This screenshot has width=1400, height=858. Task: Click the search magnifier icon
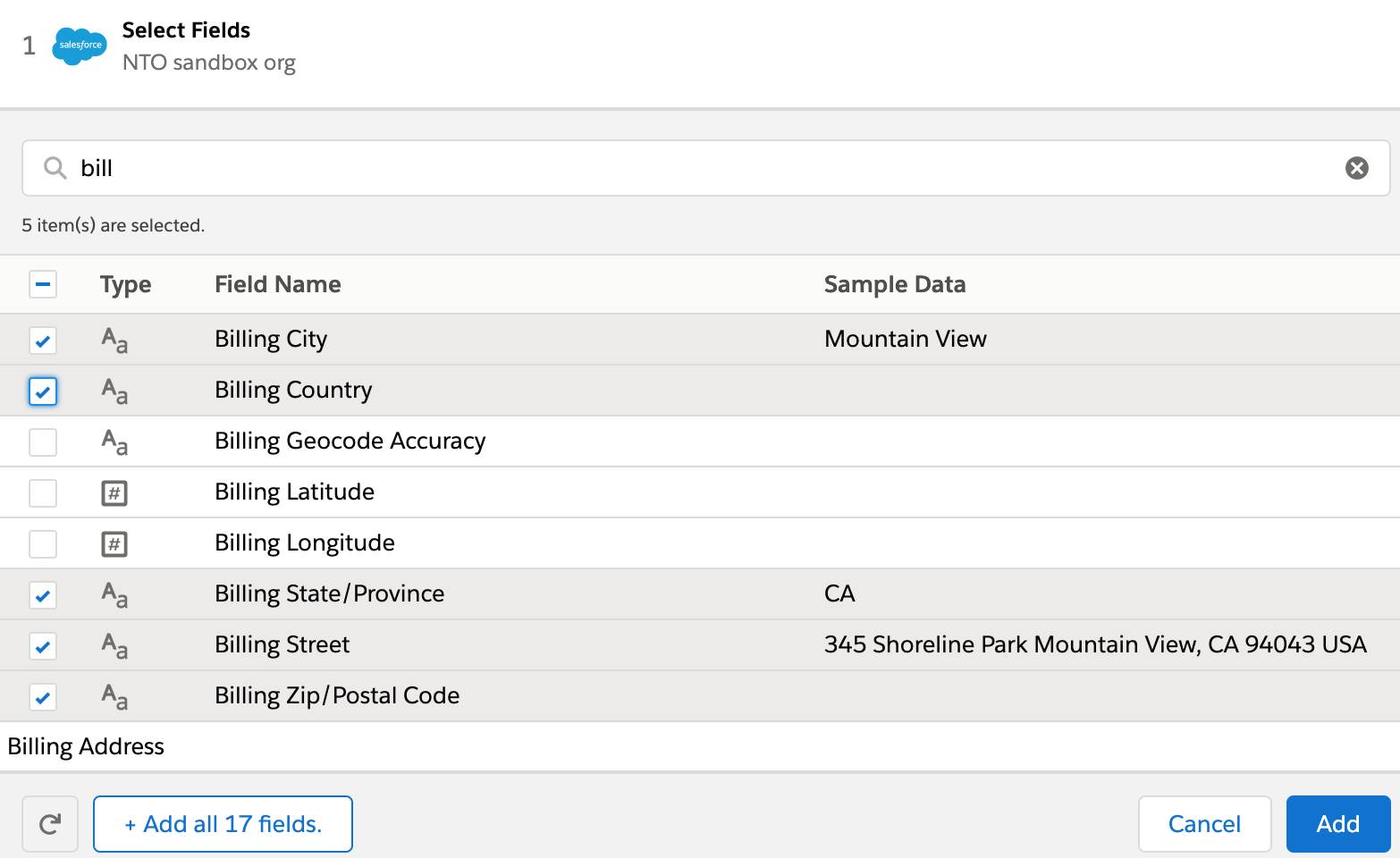point(55,168)
